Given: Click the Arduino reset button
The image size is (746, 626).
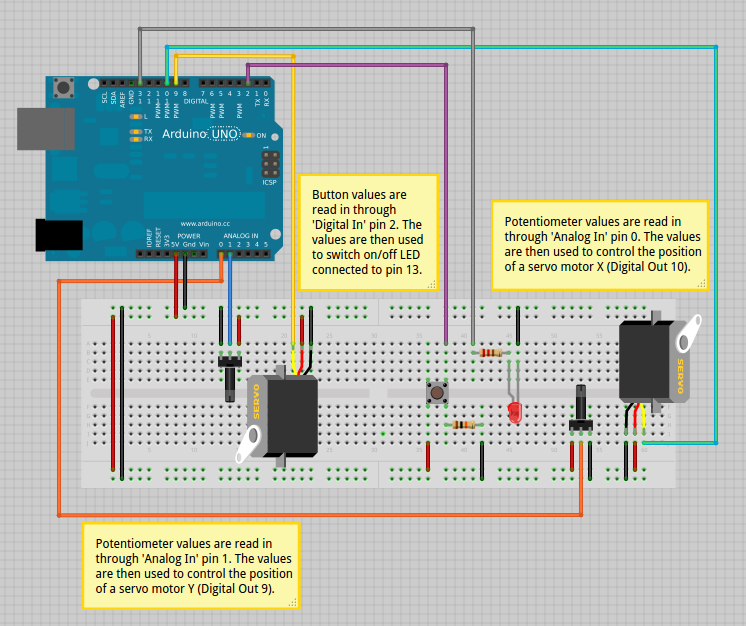Looking at the screenshot, I should point(66,88).
